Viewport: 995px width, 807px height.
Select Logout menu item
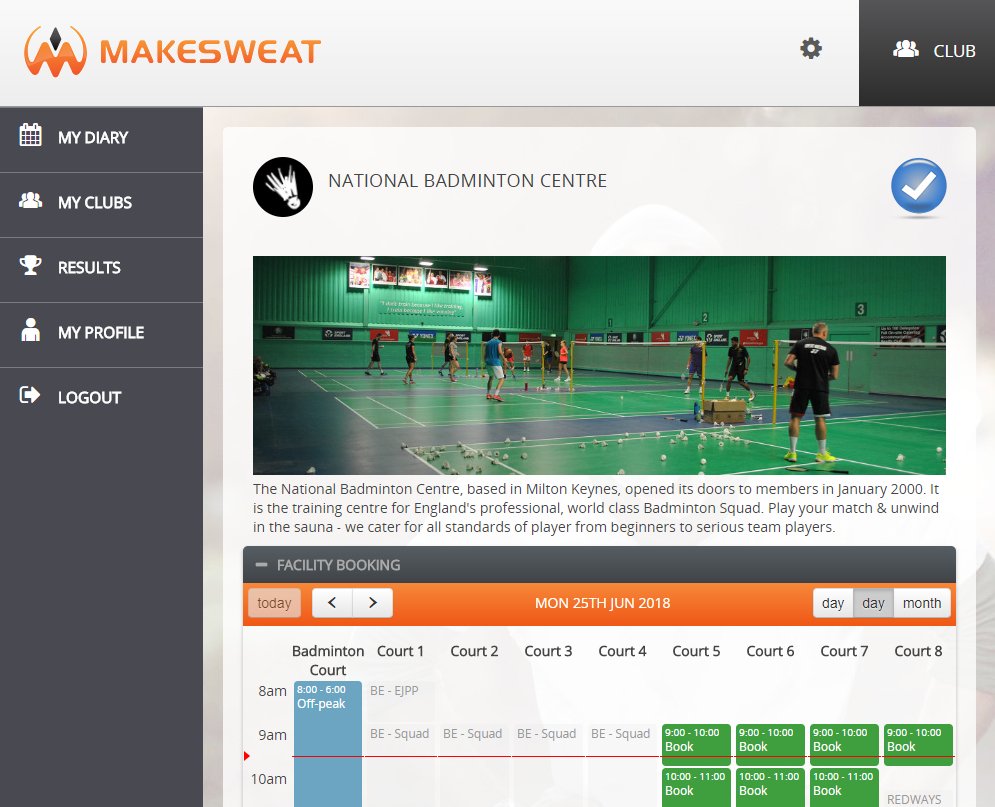(x=102, y=400)
